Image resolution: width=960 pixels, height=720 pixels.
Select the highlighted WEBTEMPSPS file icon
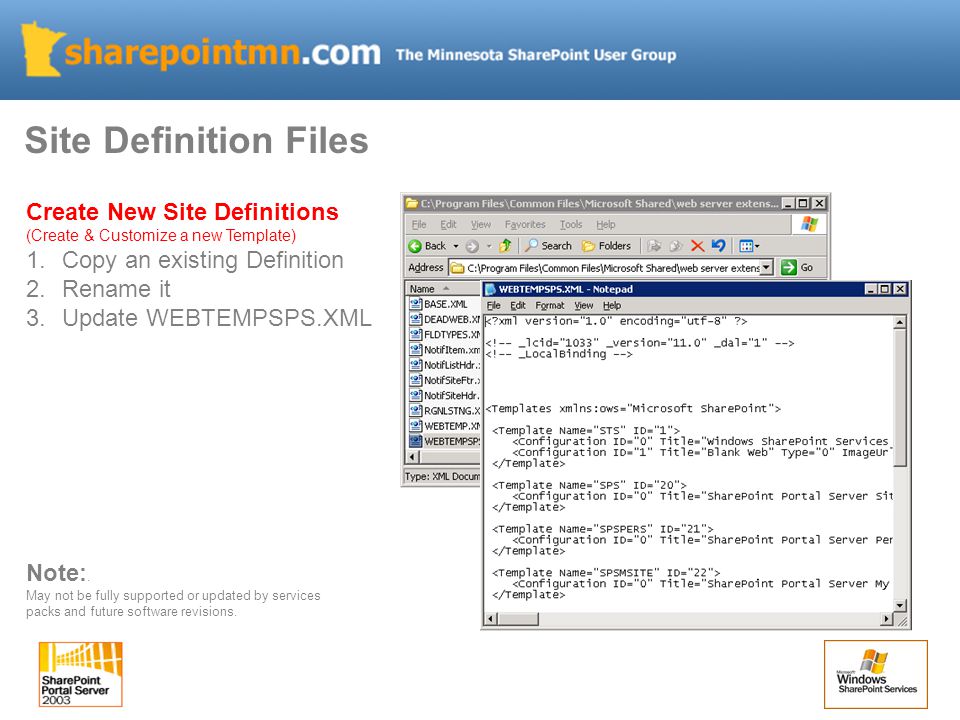(x=416, y=441)
